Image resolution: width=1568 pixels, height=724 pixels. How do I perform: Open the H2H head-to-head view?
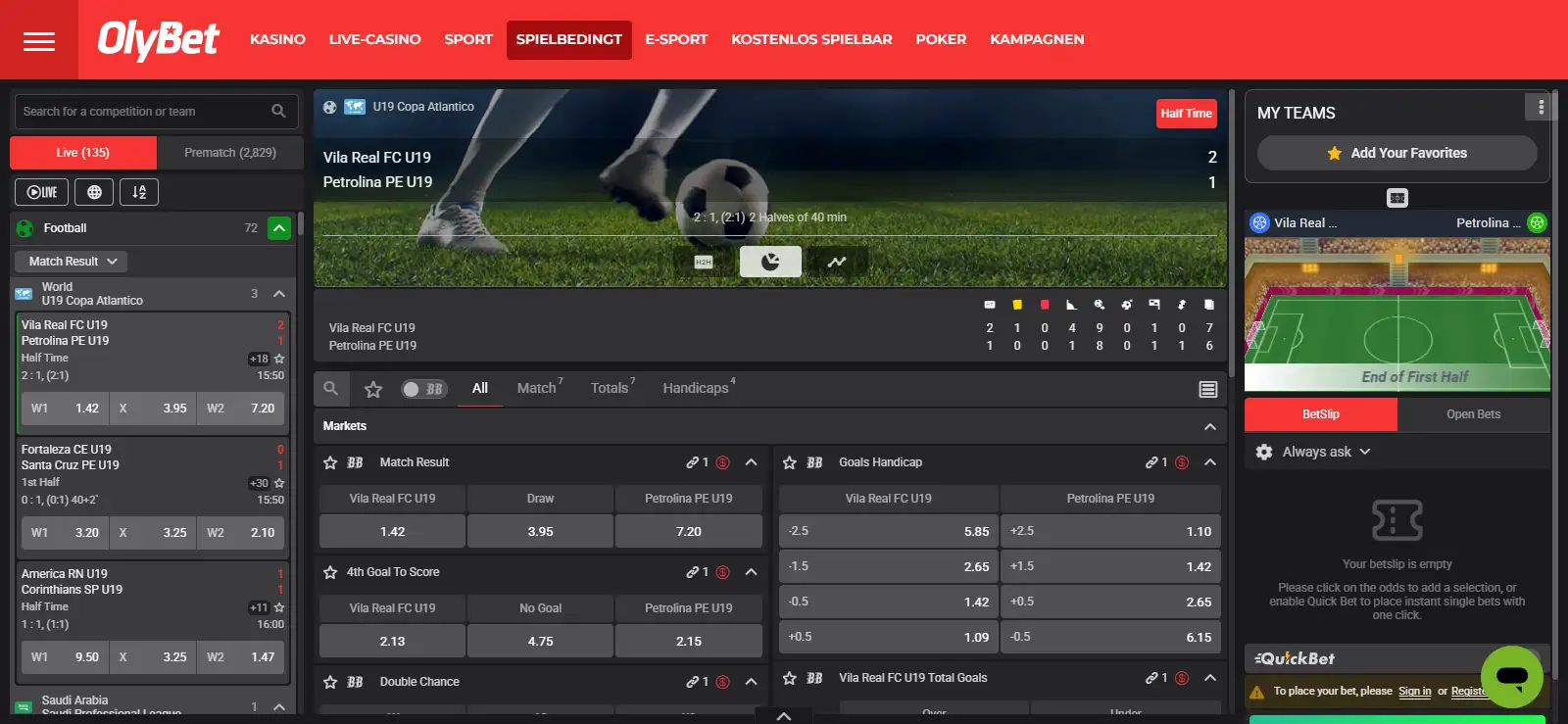(704, 262)
